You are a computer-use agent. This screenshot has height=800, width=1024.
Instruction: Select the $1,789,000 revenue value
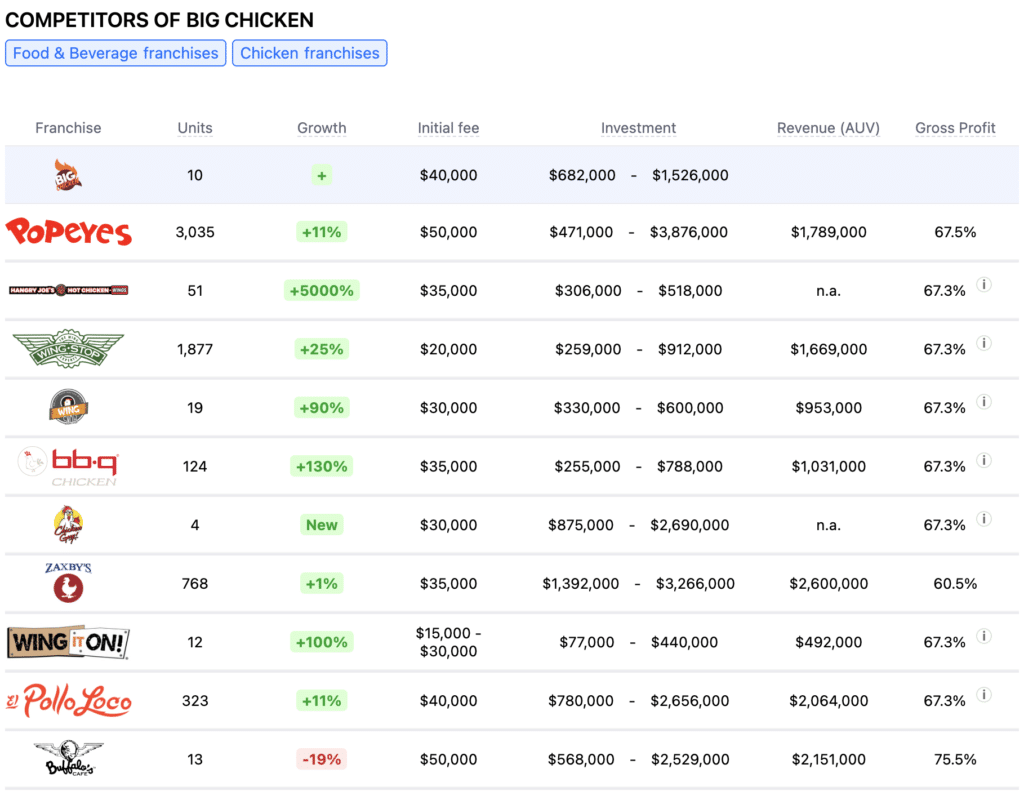coord(828,232)
